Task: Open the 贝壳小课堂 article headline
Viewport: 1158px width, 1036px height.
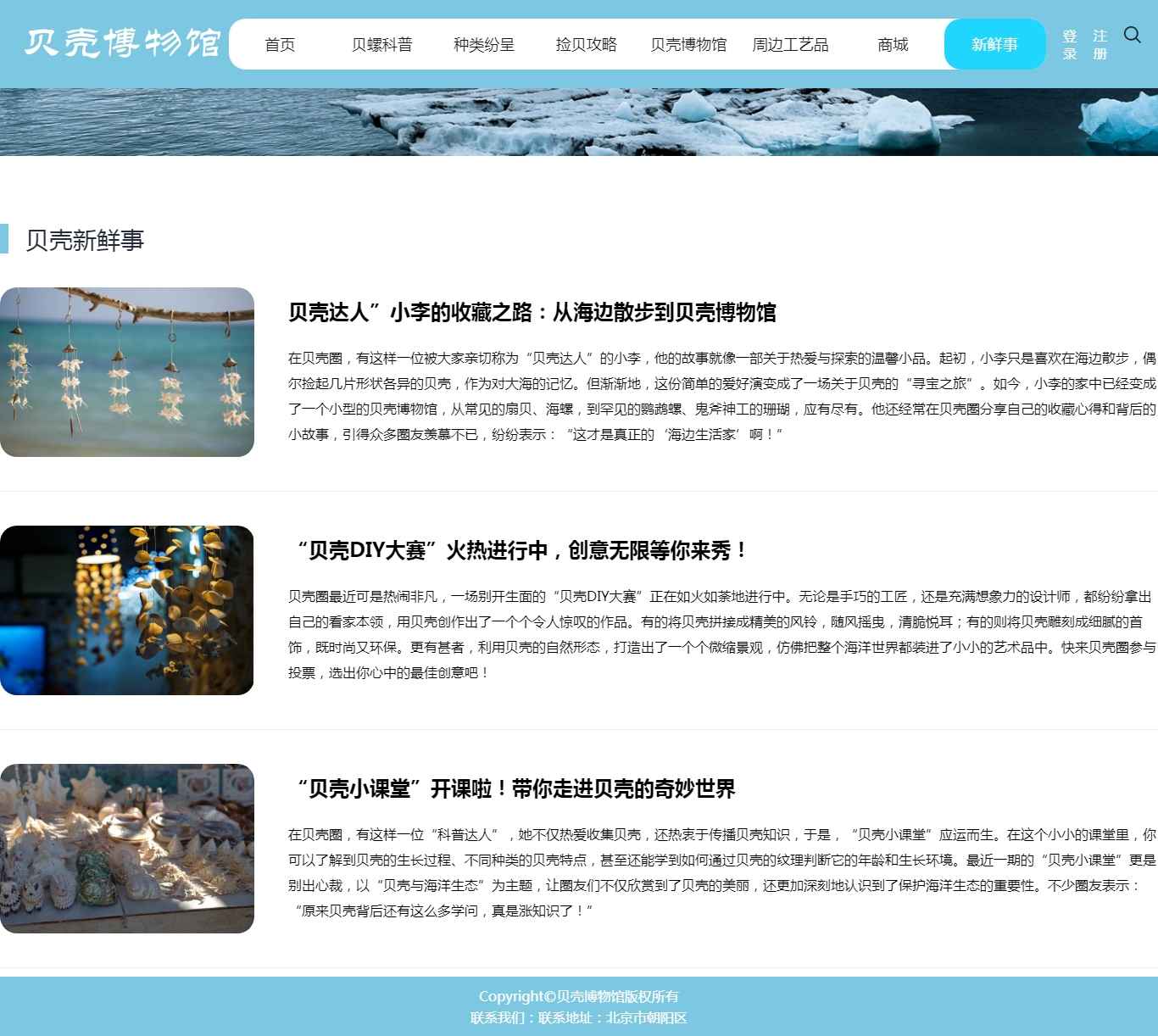Action: tap(511, 789)
